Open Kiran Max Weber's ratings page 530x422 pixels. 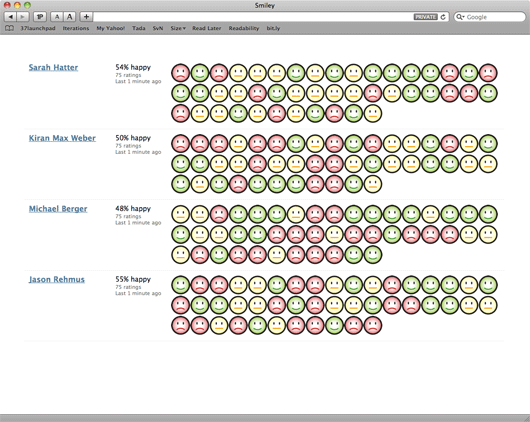[62, 138]
